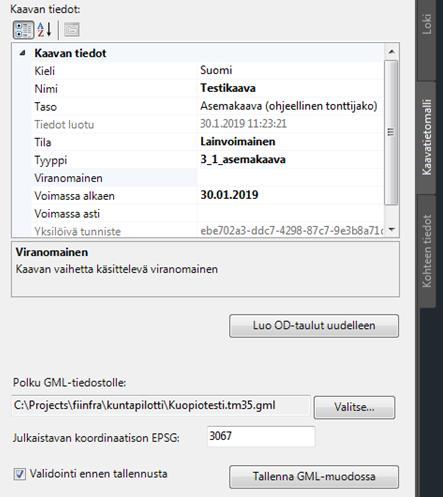
Task: Select the Tila property value Lainvoimainen
Action: [238, 142]
